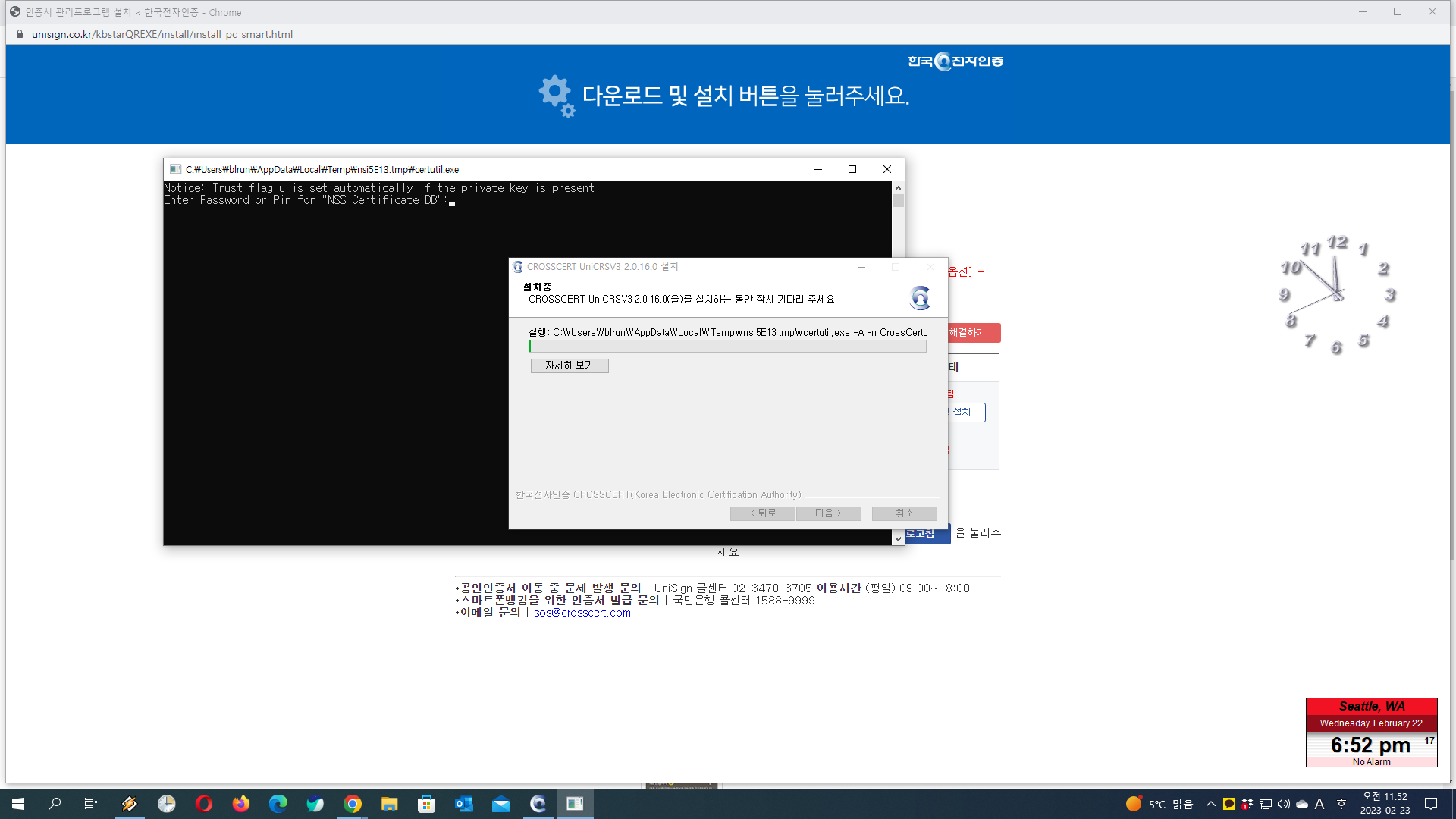Click the Show desktop strip at taskbar end
This screenshot has width=1456, height=819.
pos(1454,804)
